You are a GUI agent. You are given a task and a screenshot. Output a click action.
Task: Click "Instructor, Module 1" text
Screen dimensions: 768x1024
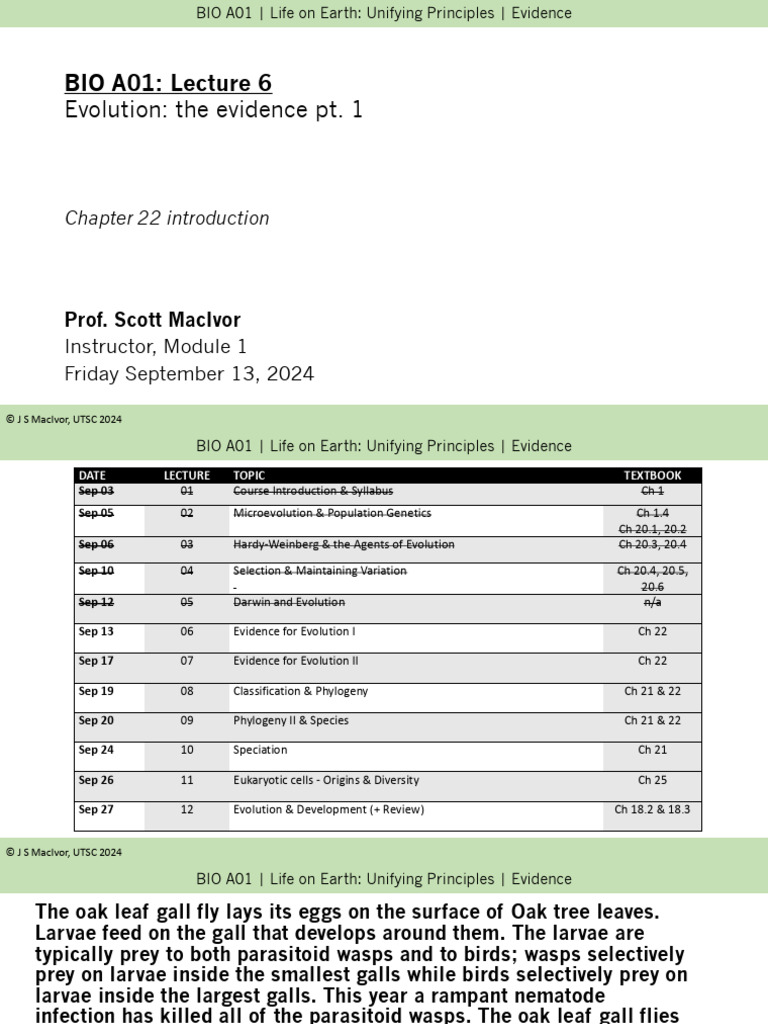(155, 347)
